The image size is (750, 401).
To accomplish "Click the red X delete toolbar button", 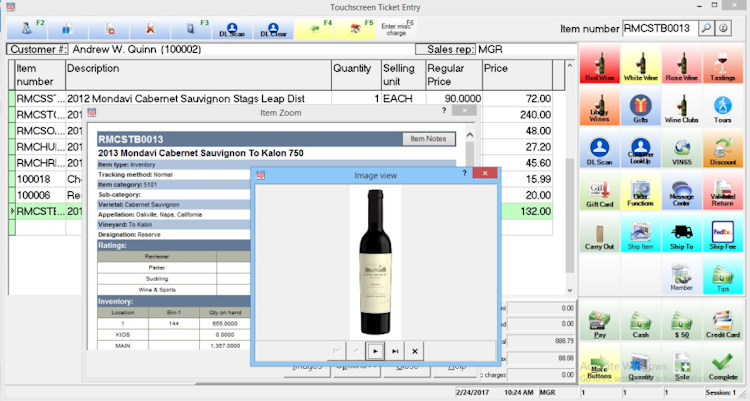I will pyautogui.click(x=150, y=29).
